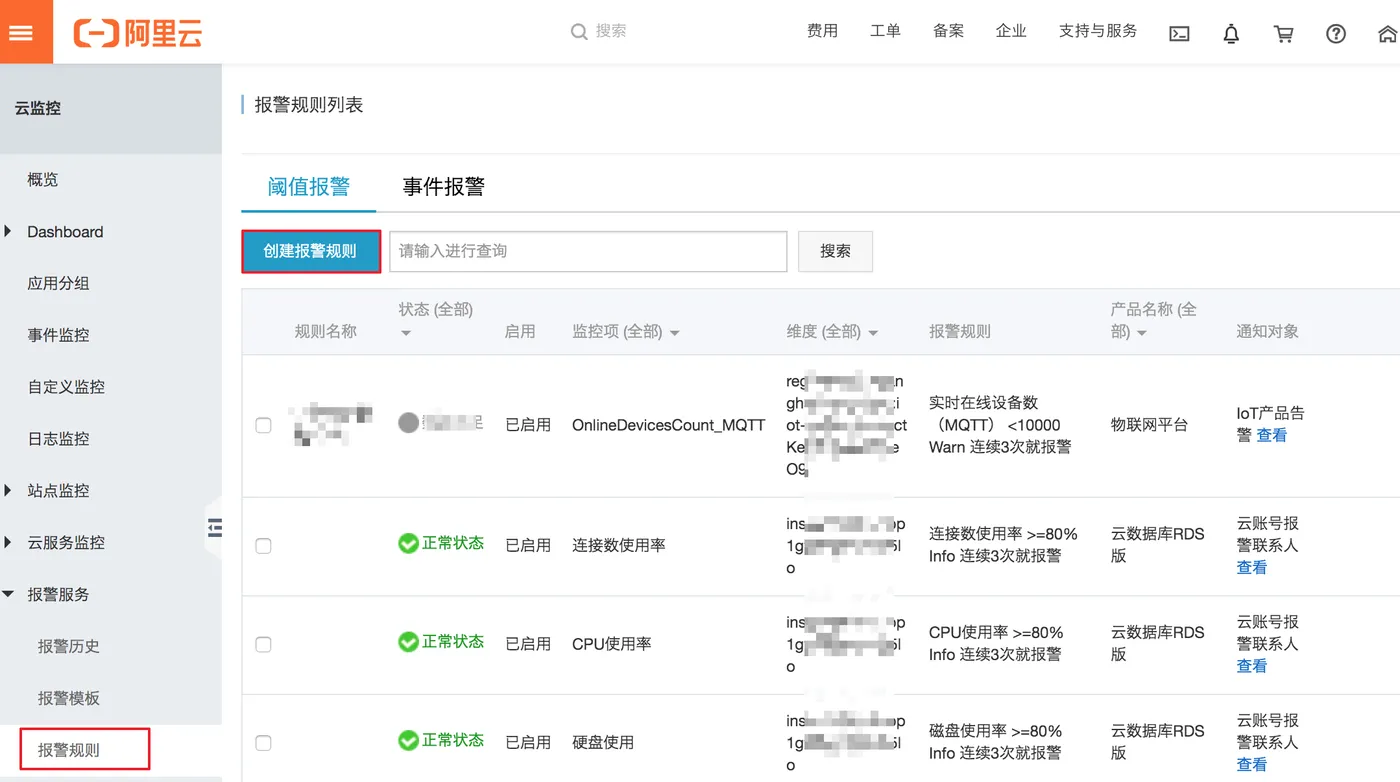The width and height of the screenshot is (1400, 782).
Task: Click the sidebar collapse handle icon
Action: 214,527
